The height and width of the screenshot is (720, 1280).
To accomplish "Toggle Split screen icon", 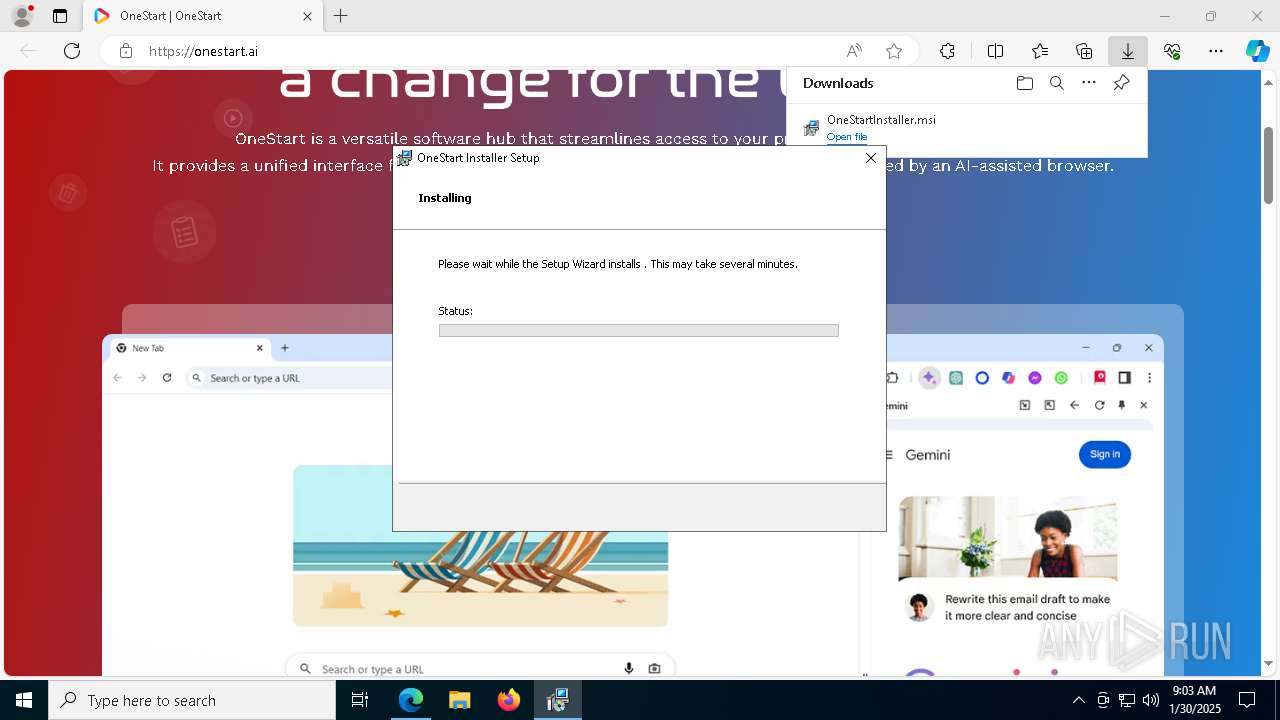I will point(995,51).
